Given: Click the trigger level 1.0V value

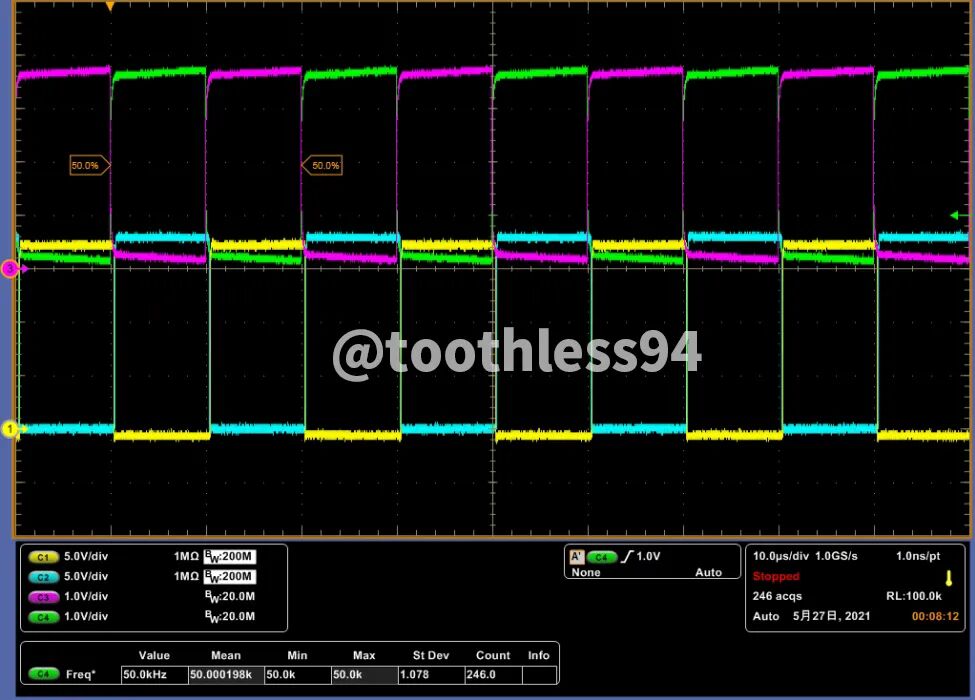Looking at the screenshot, I should point(648,556).
